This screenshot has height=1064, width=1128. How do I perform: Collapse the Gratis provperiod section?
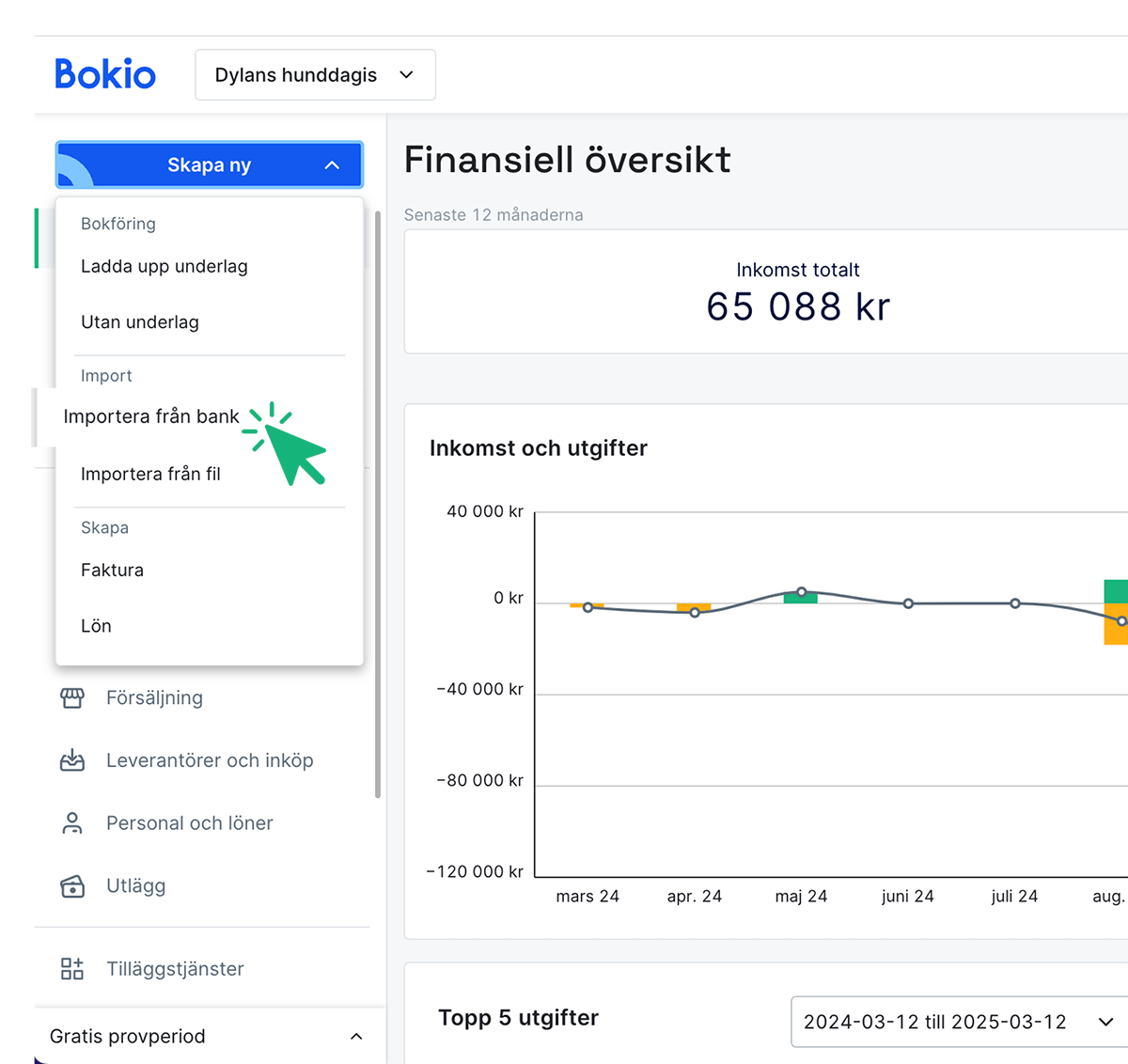(x=356, y=1036)
